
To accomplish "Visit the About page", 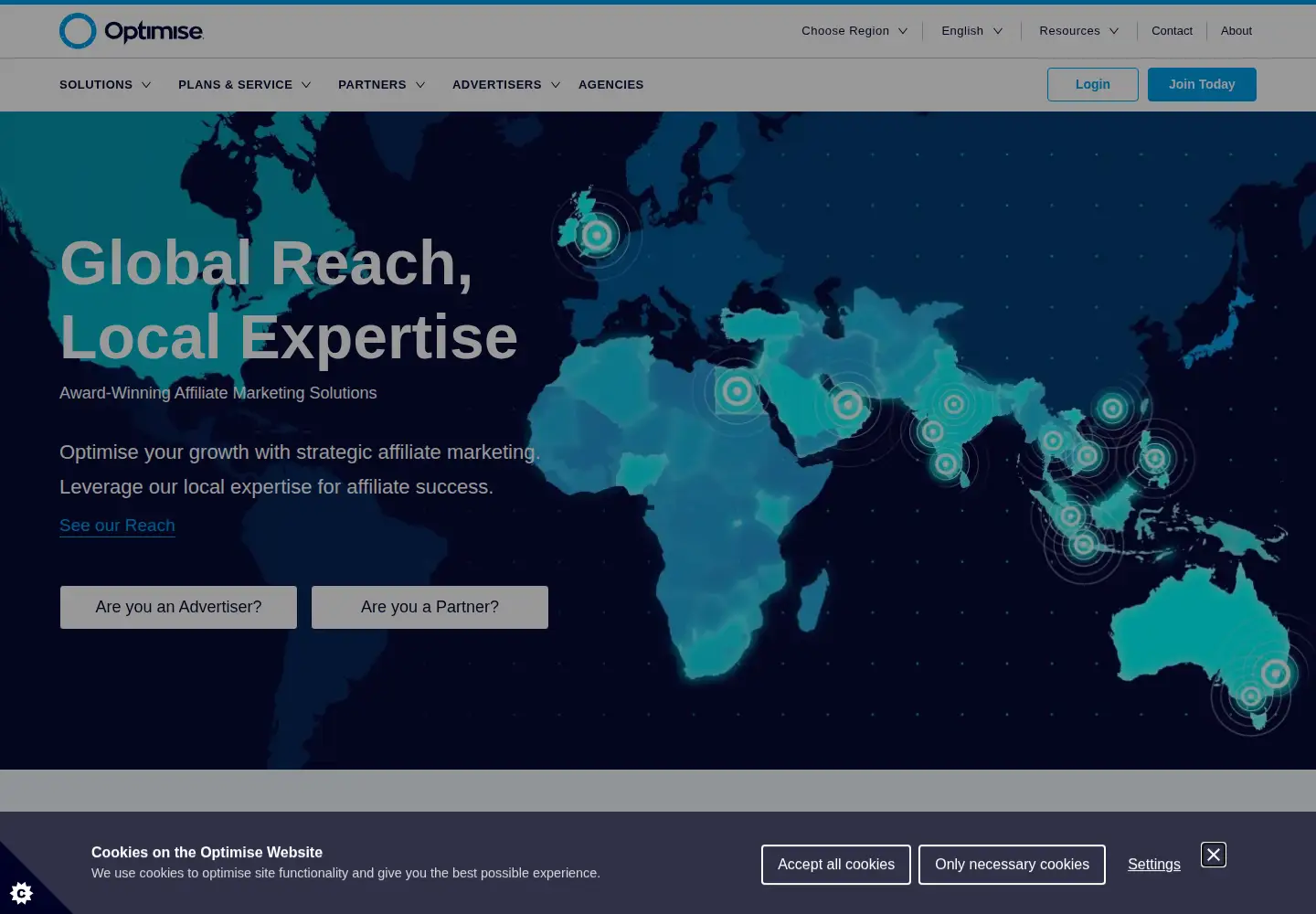I will click(x=1236, y=31).
